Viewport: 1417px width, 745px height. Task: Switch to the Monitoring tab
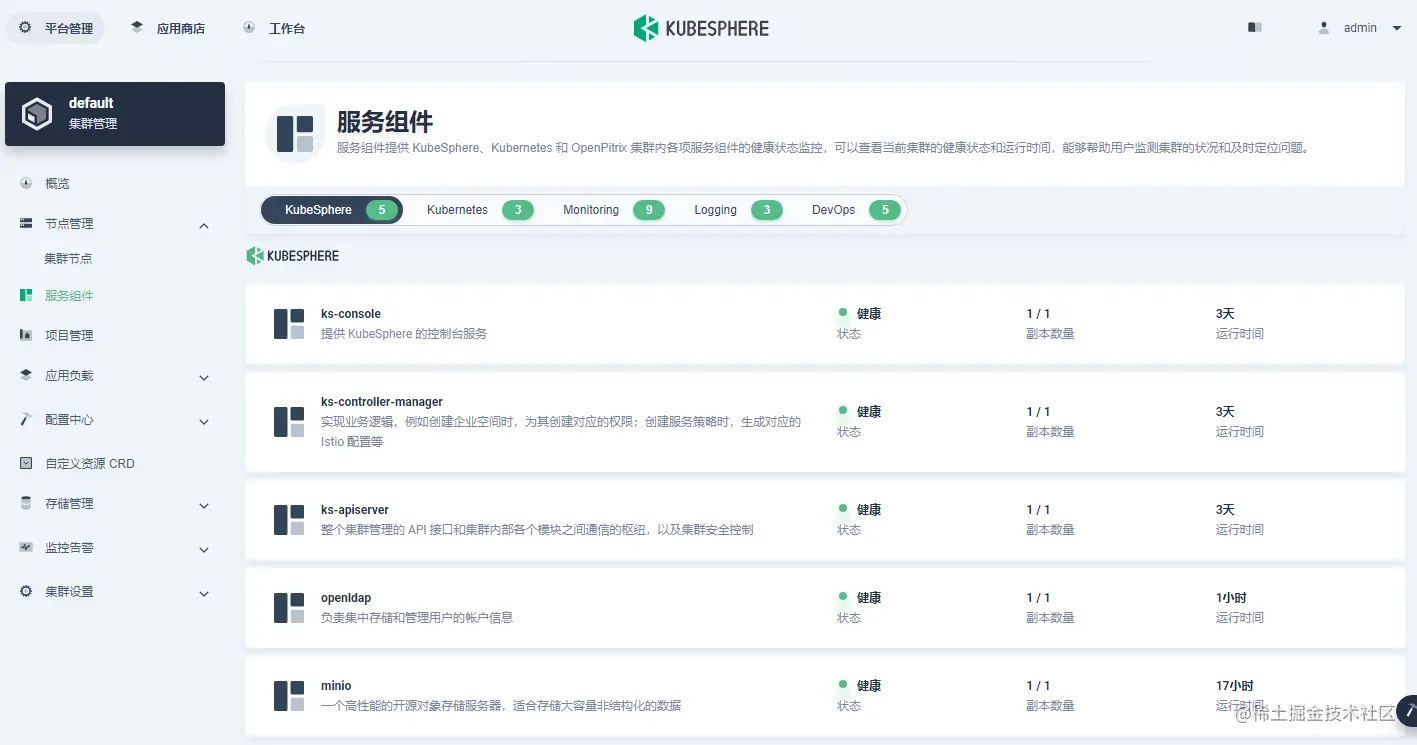tap(613, 210)
